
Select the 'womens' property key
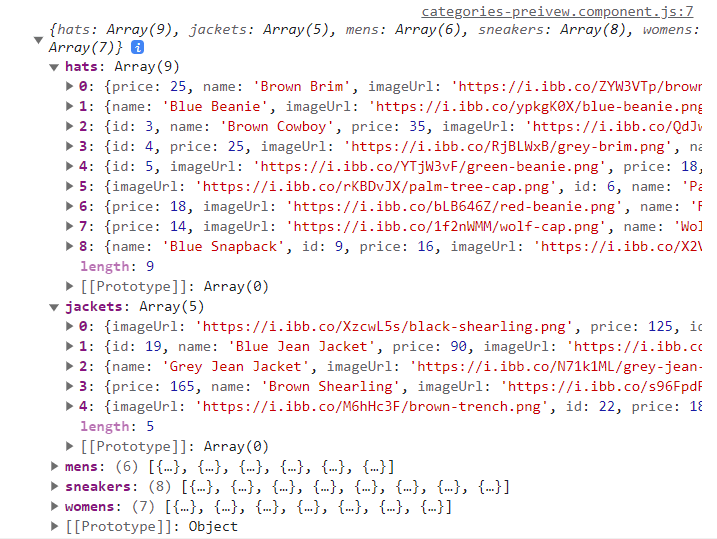(x=90, y=507)
